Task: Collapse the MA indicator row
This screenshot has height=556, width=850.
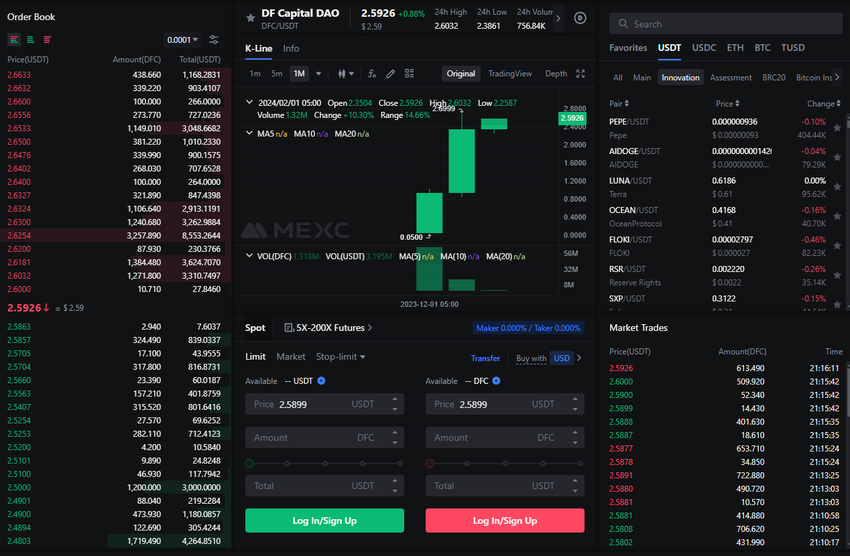Action: pyautogui.click(x=249, y=133)
